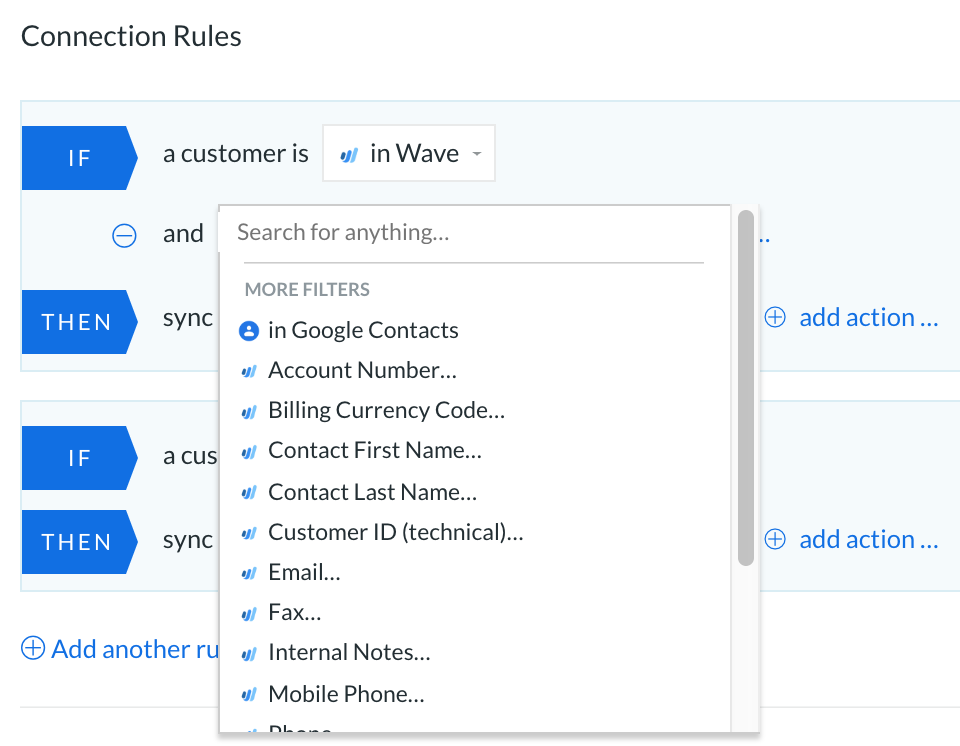960x746 pixels.
Task: Pick the 'Contact Last Name…' filter
Action: click(372, 492)
